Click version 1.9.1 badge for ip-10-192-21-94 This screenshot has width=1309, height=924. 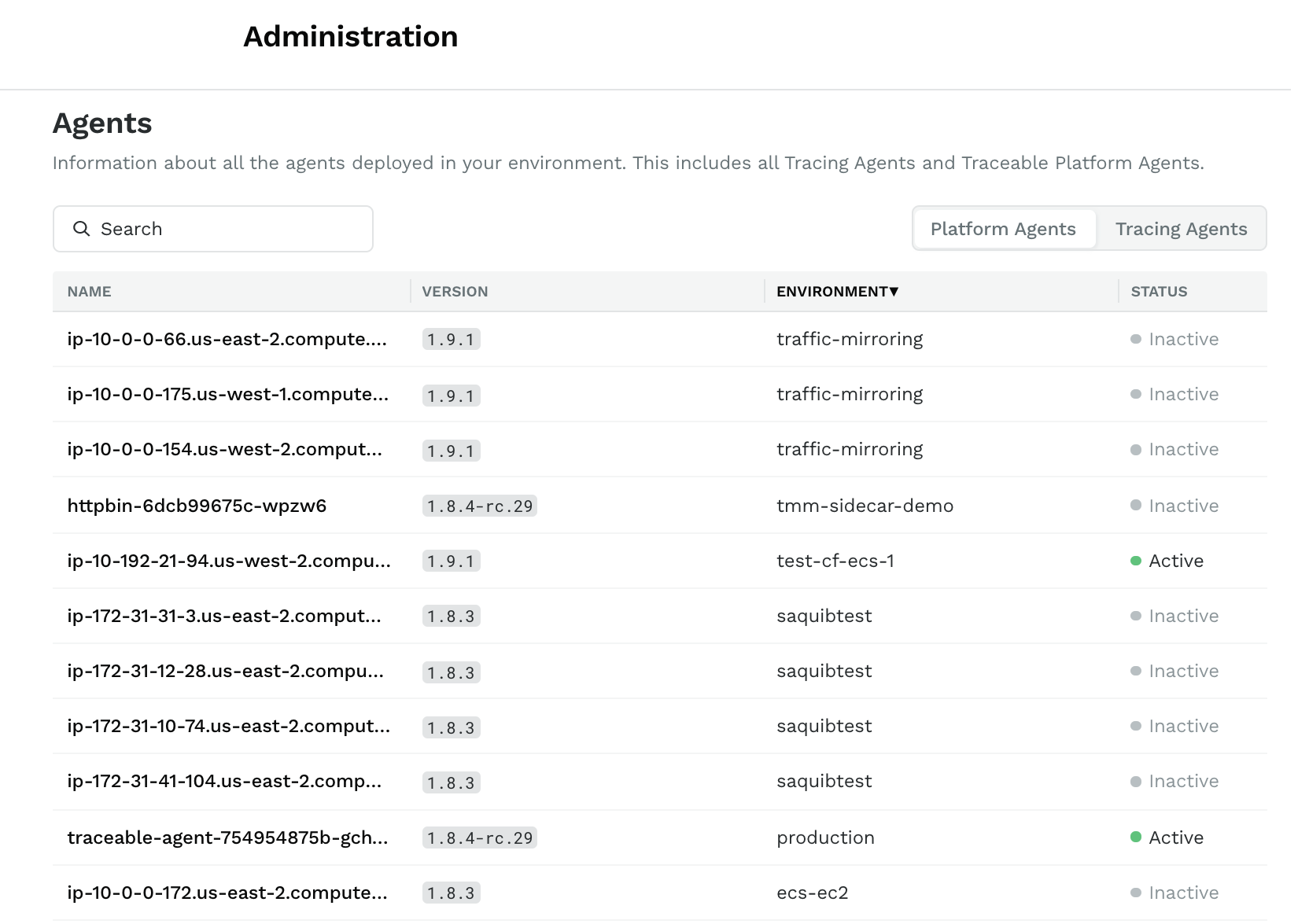pyautogui.click(x=451, y=561)
